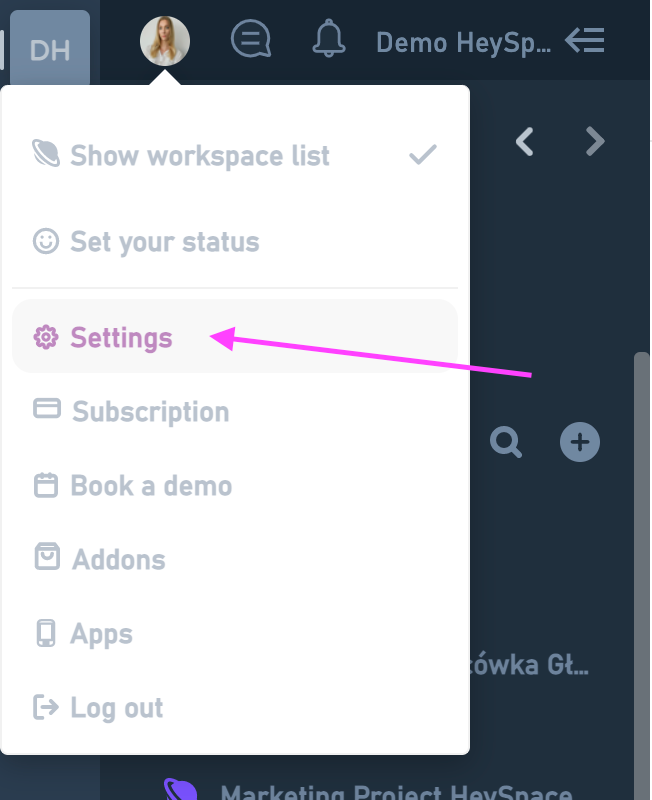Click the search magnifier icon
The width and height of the screenshot is (652, 800).
point(507,442)
